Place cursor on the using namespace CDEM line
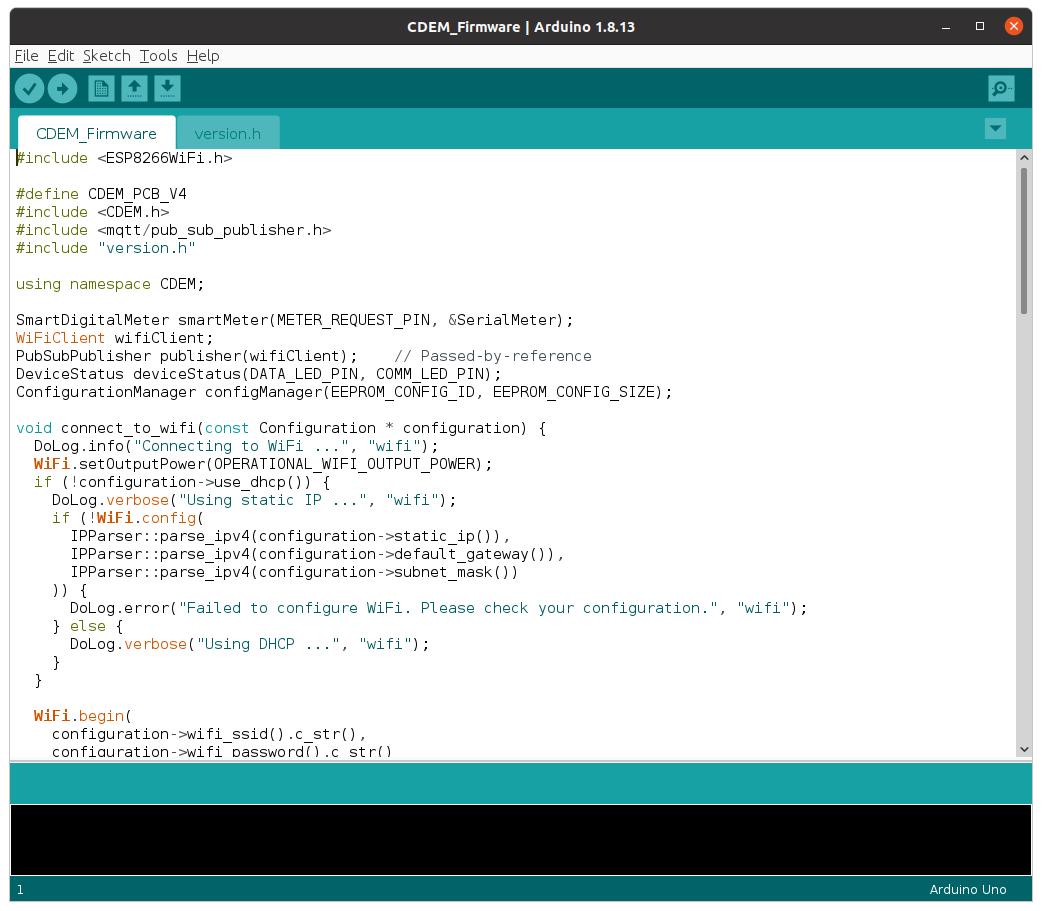 pos(110,284)
